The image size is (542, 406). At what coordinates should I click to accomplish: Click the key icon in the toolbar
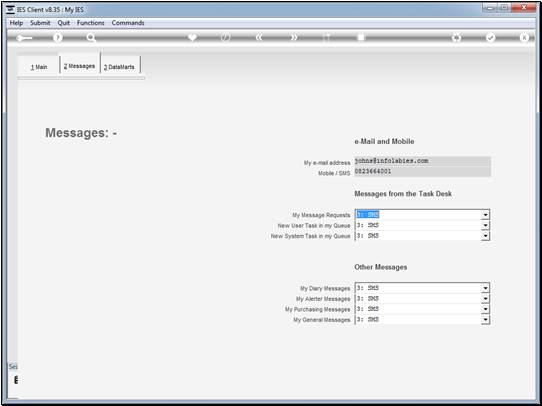click(24, 38)
